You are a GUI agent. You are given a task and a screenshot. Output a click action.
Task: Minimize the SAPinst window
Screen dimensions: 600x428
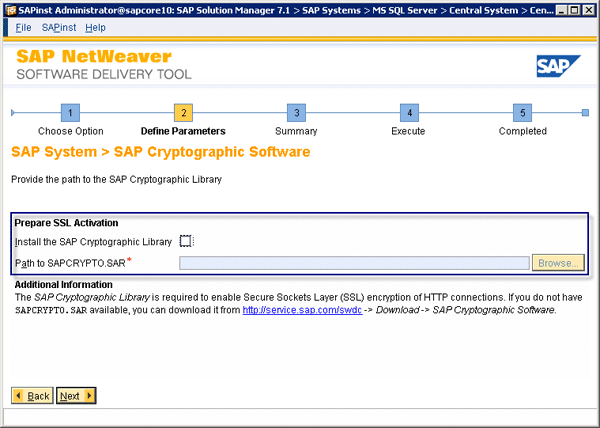coord(561,10)
